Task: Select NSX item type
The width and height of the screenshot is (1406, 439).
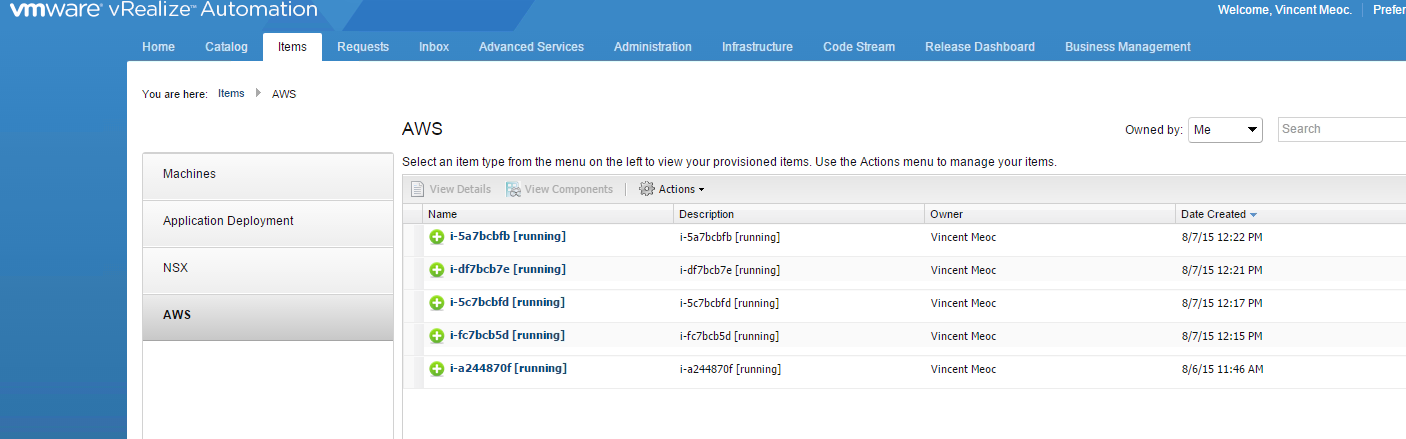Action: point(176,268)
